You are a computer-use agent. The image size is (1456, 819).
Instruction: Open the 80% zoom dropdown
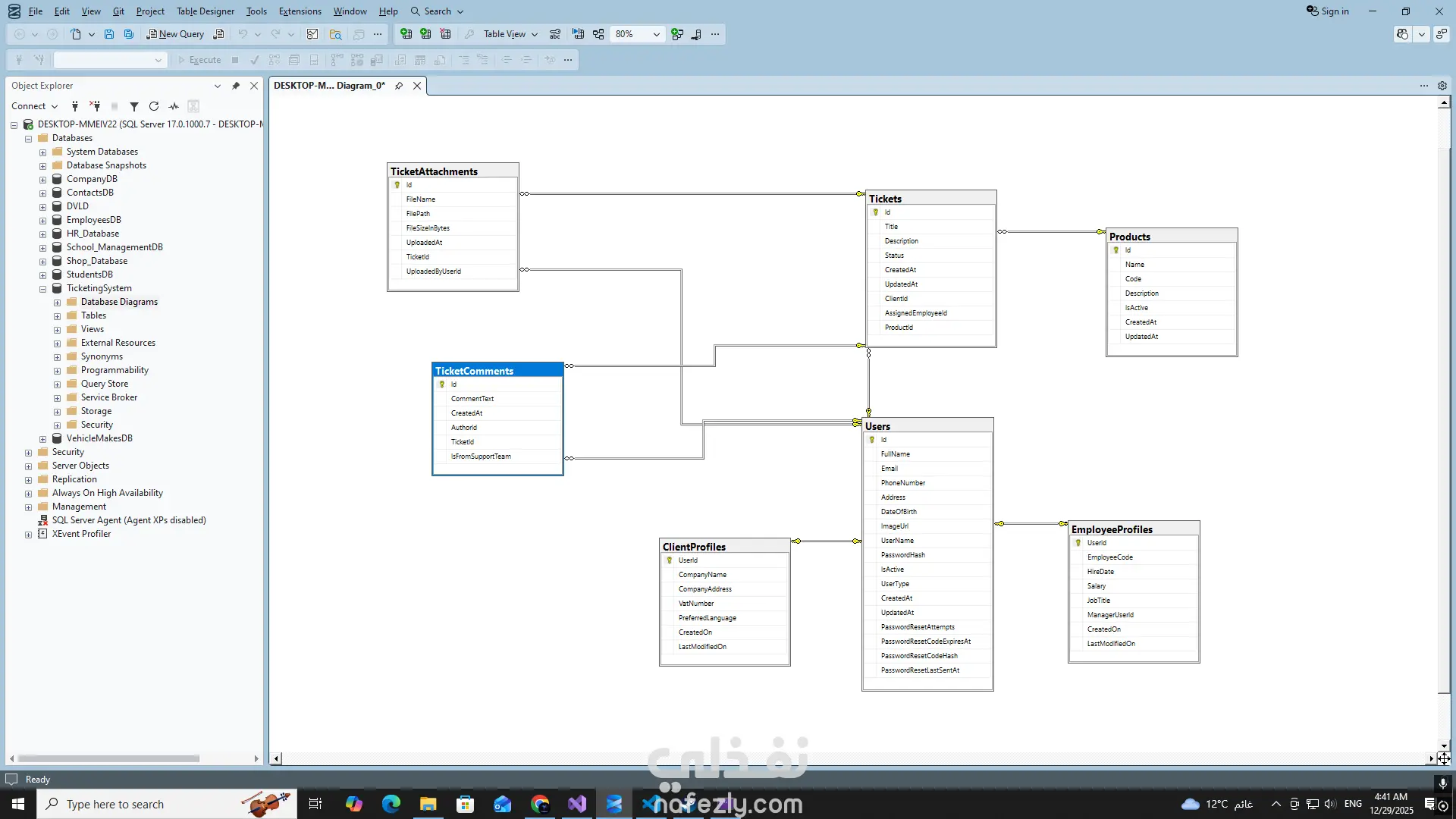(x=656, y=34)
